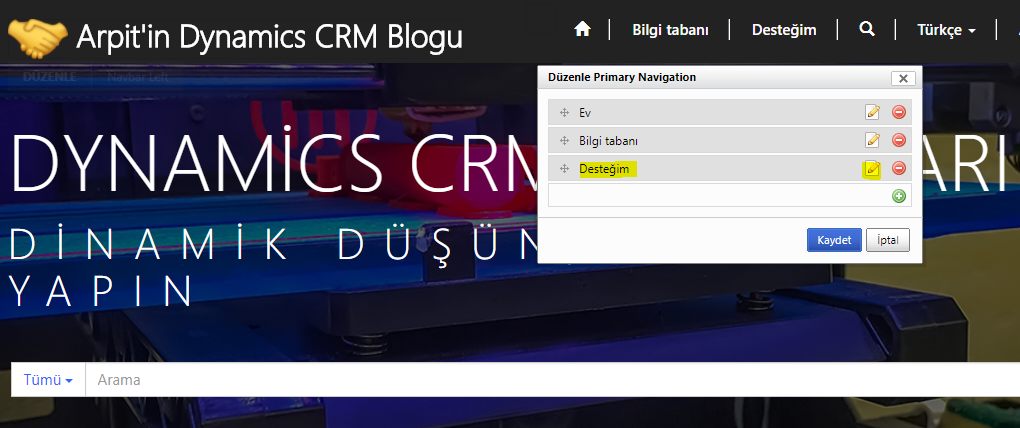
Task: Open the Türkçe language dropdown
Action: [946, 30]
